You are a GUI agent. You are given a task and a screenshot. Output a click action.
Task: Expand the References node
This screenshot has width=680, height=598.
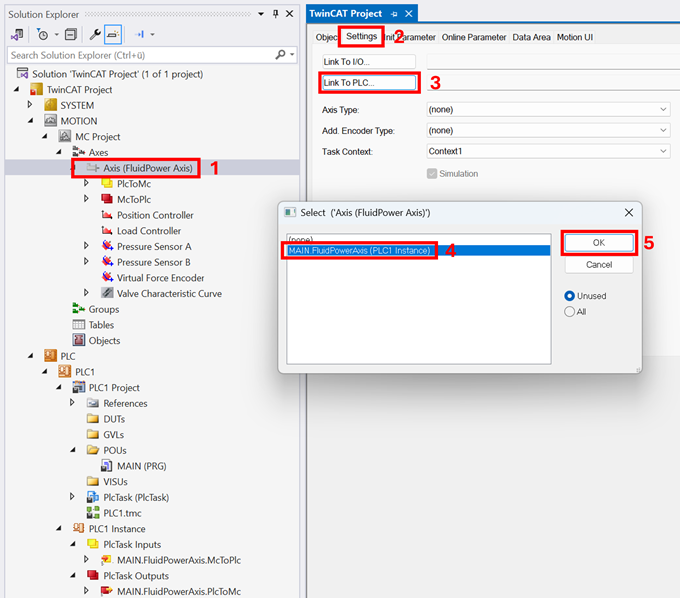tap(72, 402)
